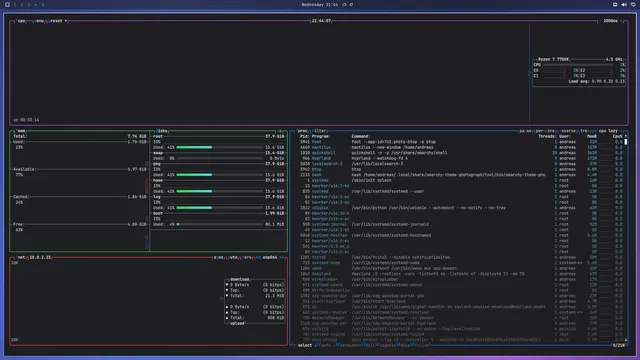
Task: Change the 2000ms update interval
Action: 610,21
